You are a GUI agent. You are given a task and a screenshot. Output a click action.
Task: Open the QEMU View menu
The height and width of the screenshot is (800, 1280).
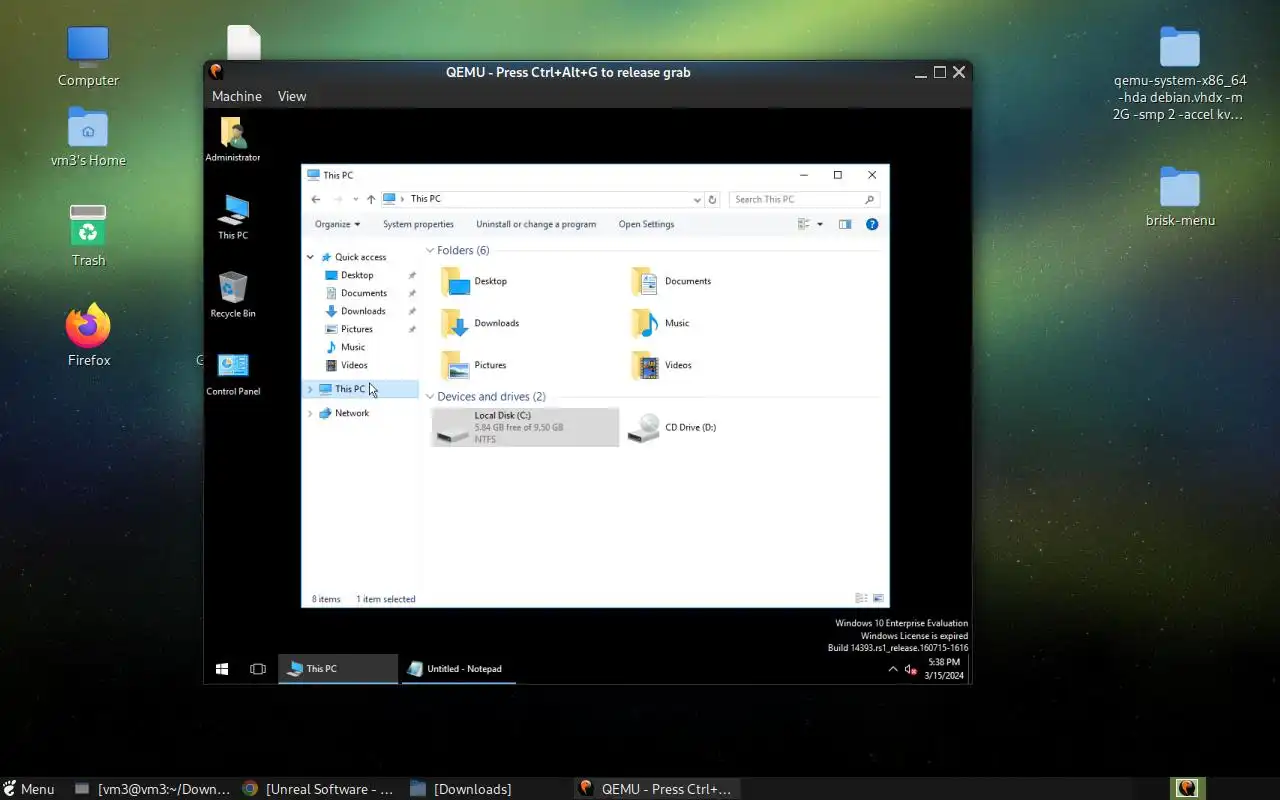[x=292, y=96]
